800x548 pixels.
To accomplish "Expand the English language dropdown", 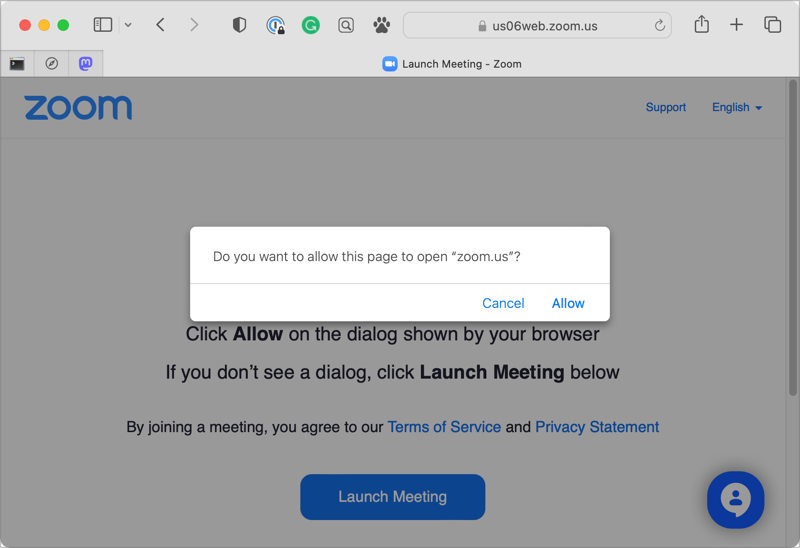I will [737, 107].
